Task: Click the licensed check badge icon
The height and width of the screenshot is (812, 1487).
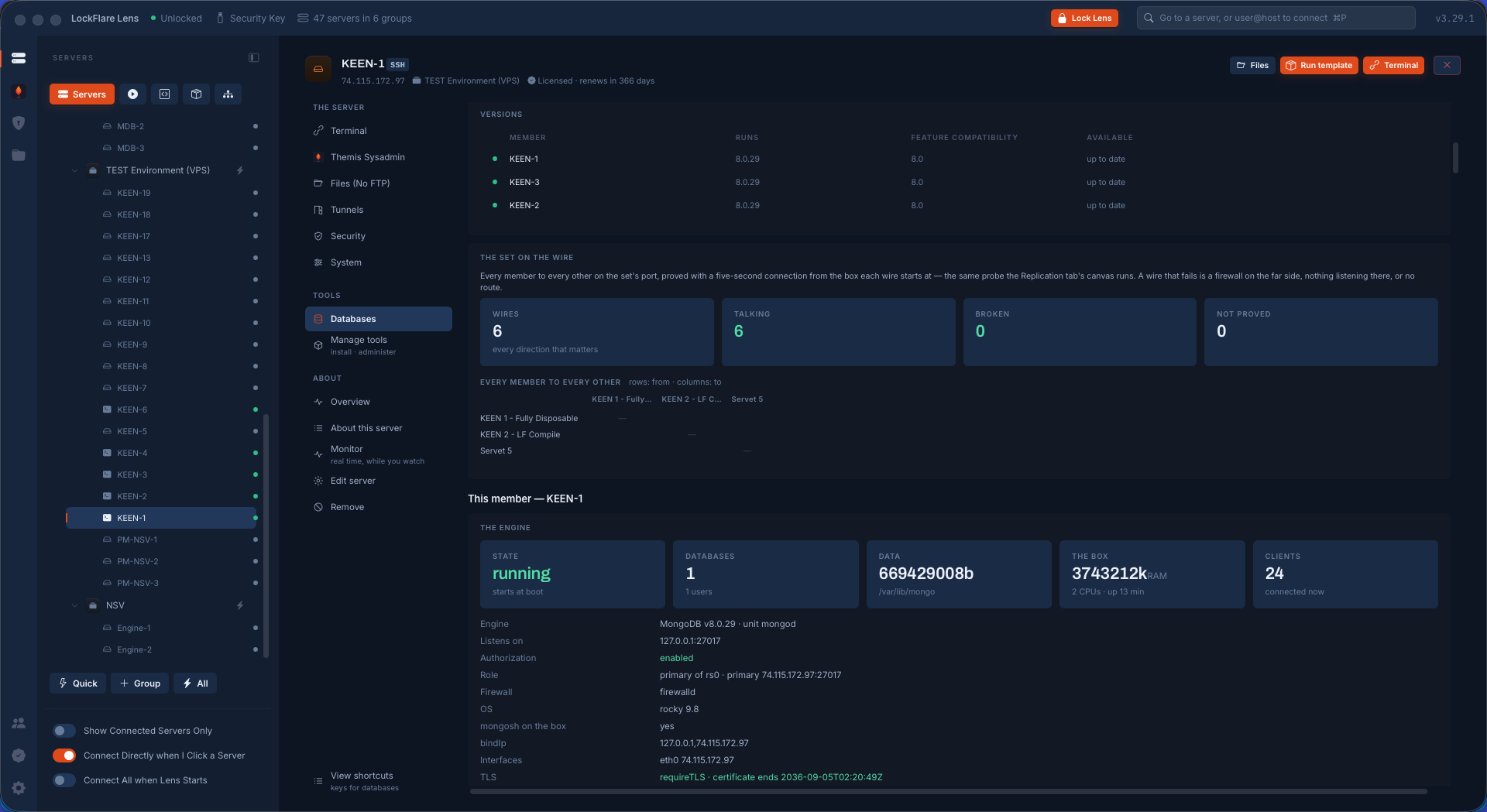Action: [x=531, y=81]
